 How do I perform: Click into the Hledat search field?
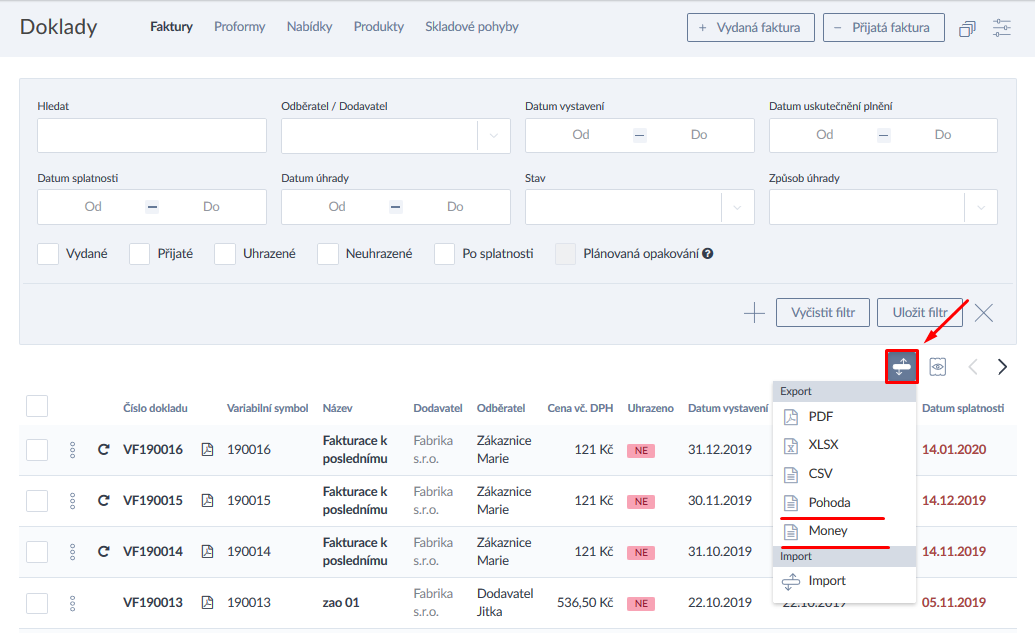(152, 136)
